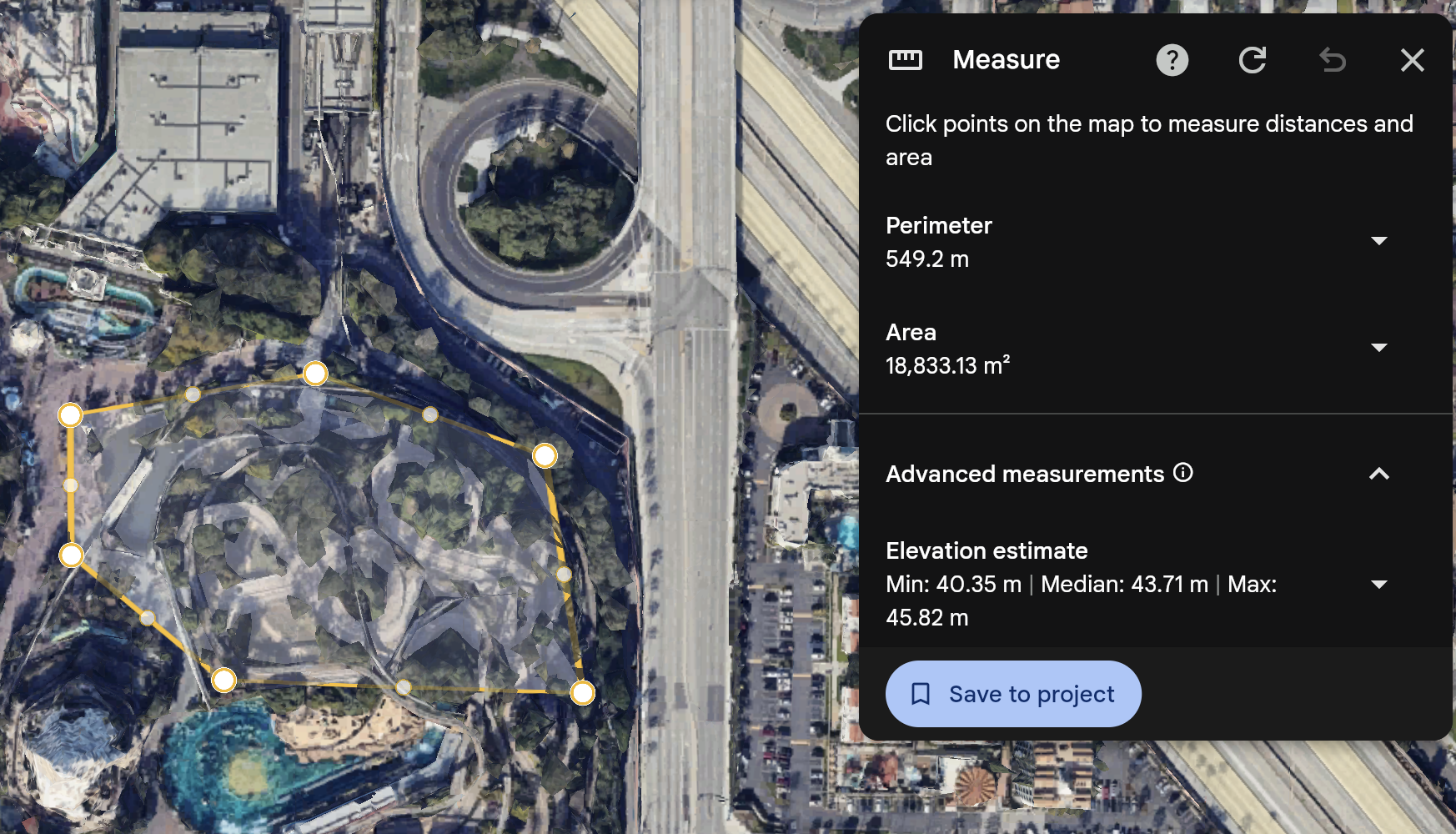Show info about Advanced measurements
The image size is (1456, 834).
point(1183,473)
